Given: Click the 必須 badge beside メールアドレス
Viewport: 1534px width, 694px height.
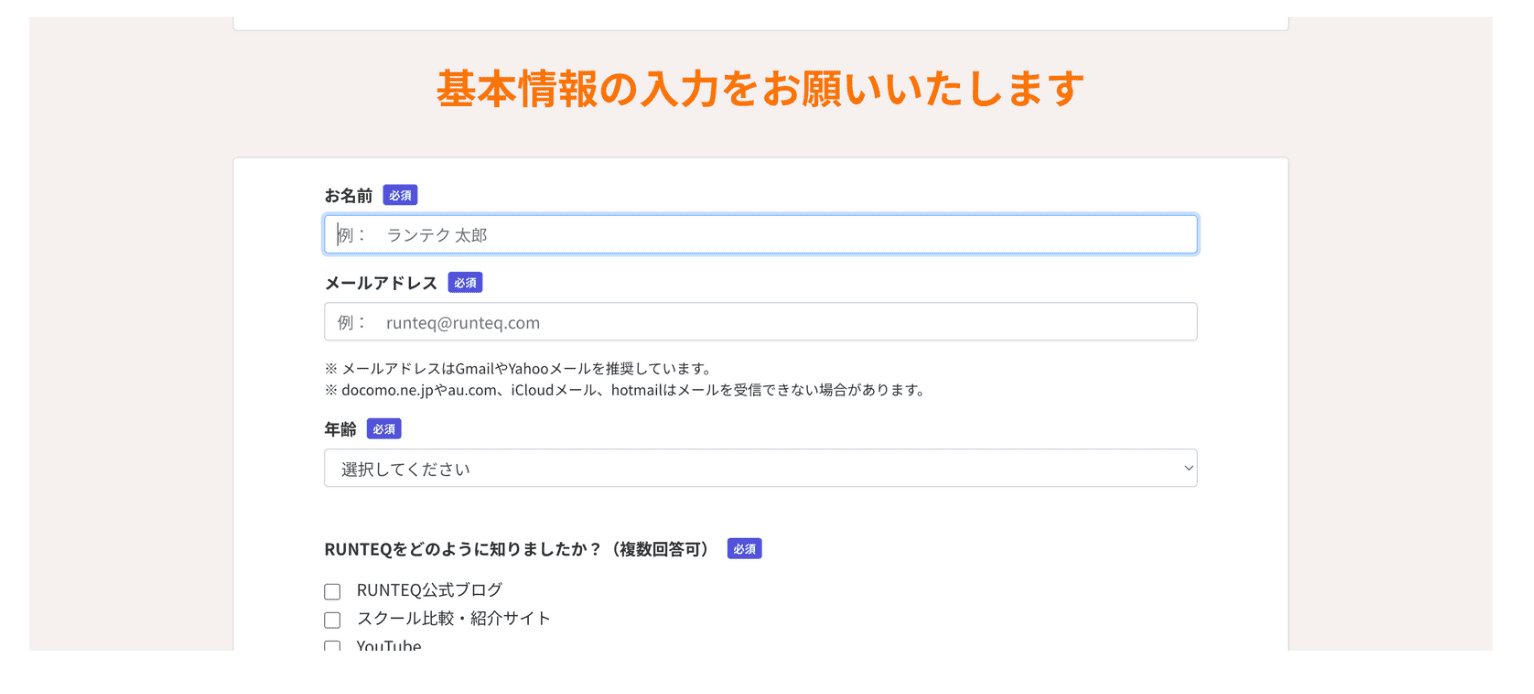Looking at the screenshot, I should point(465,283).
